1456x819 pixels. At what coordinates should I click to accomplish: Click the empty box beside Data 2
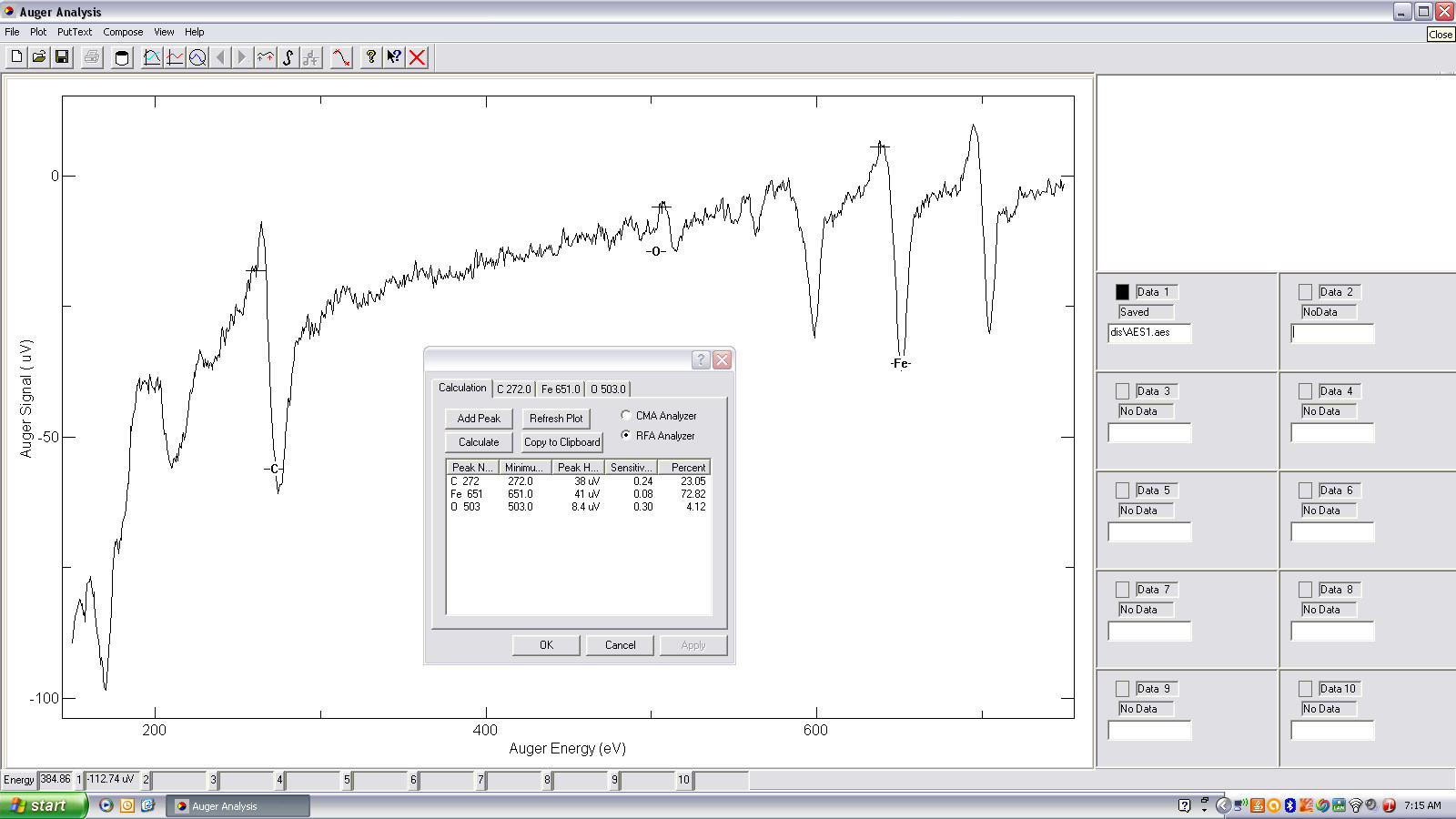point(1305,292)
